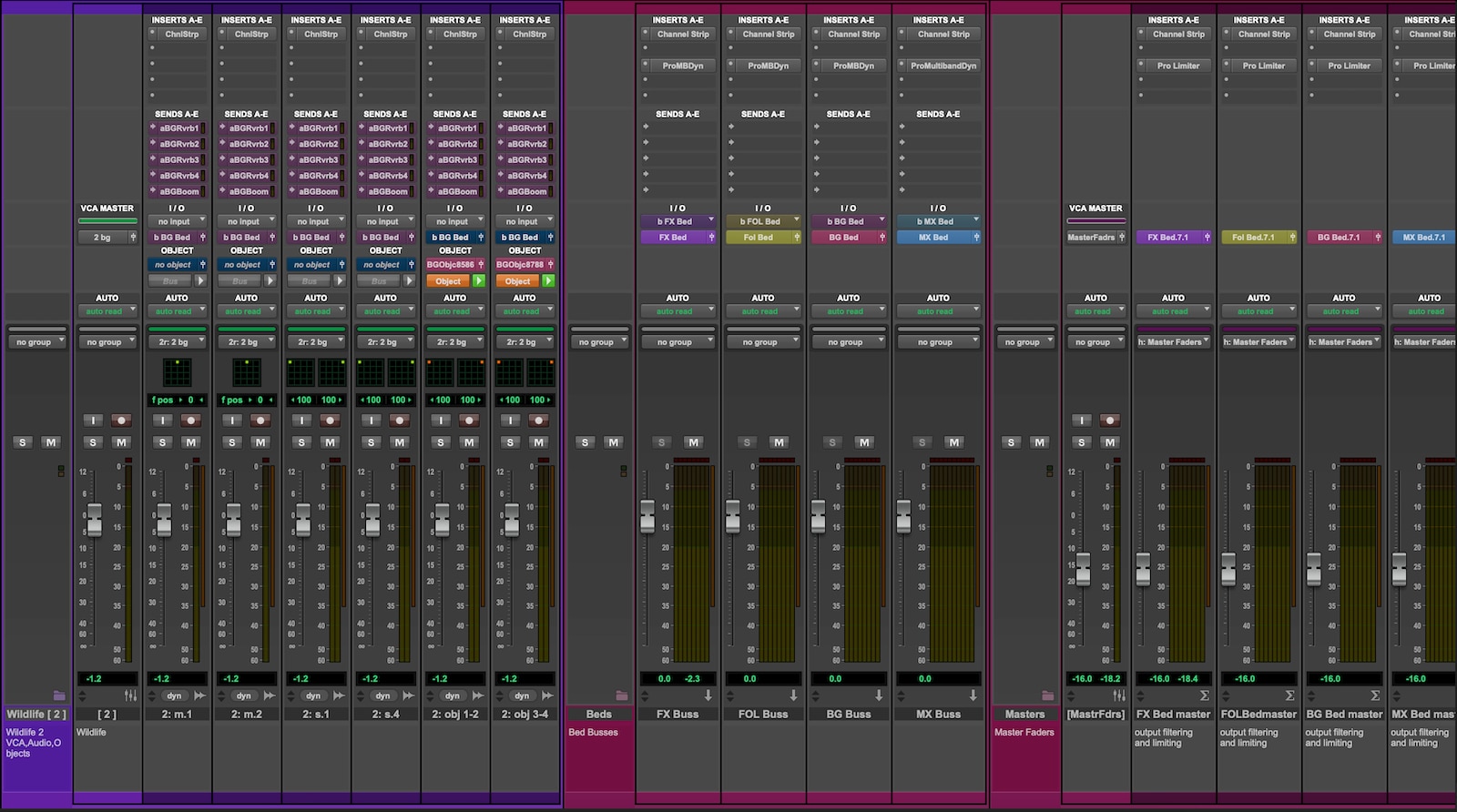This screenshot has height=812, width=1457.
Task: Open no group dropdown on Wildlife folder track
Action: pos(37,342)
